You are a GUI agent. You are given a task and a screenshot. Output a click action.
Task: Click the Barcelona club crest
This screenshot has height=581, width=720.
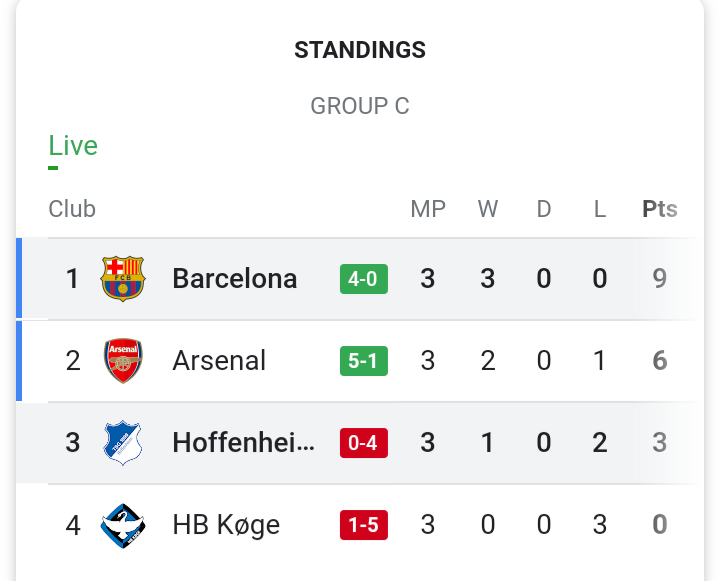click(123, 279)
